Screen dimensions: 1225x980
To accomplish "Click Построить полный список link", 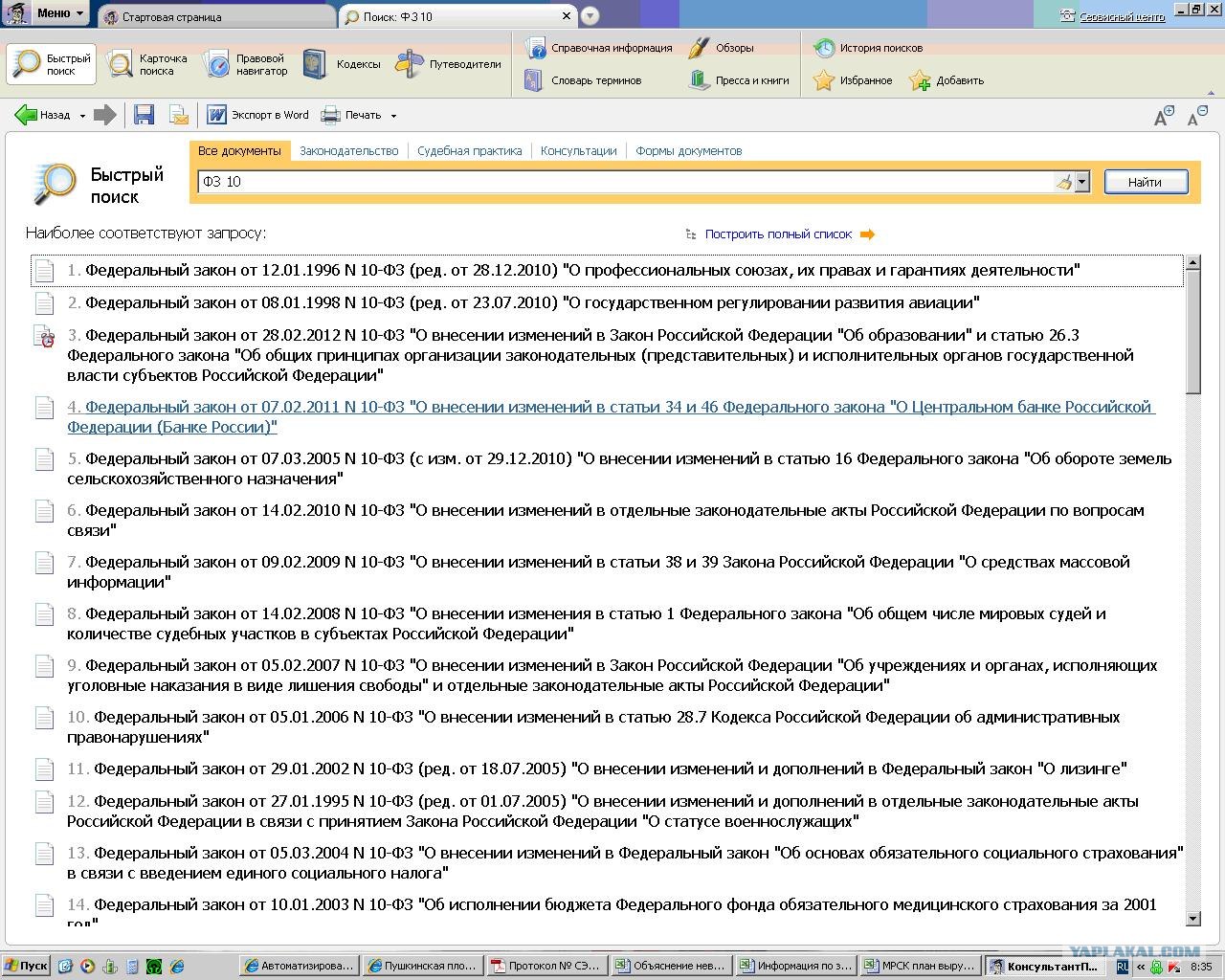I will coord(778,234).
